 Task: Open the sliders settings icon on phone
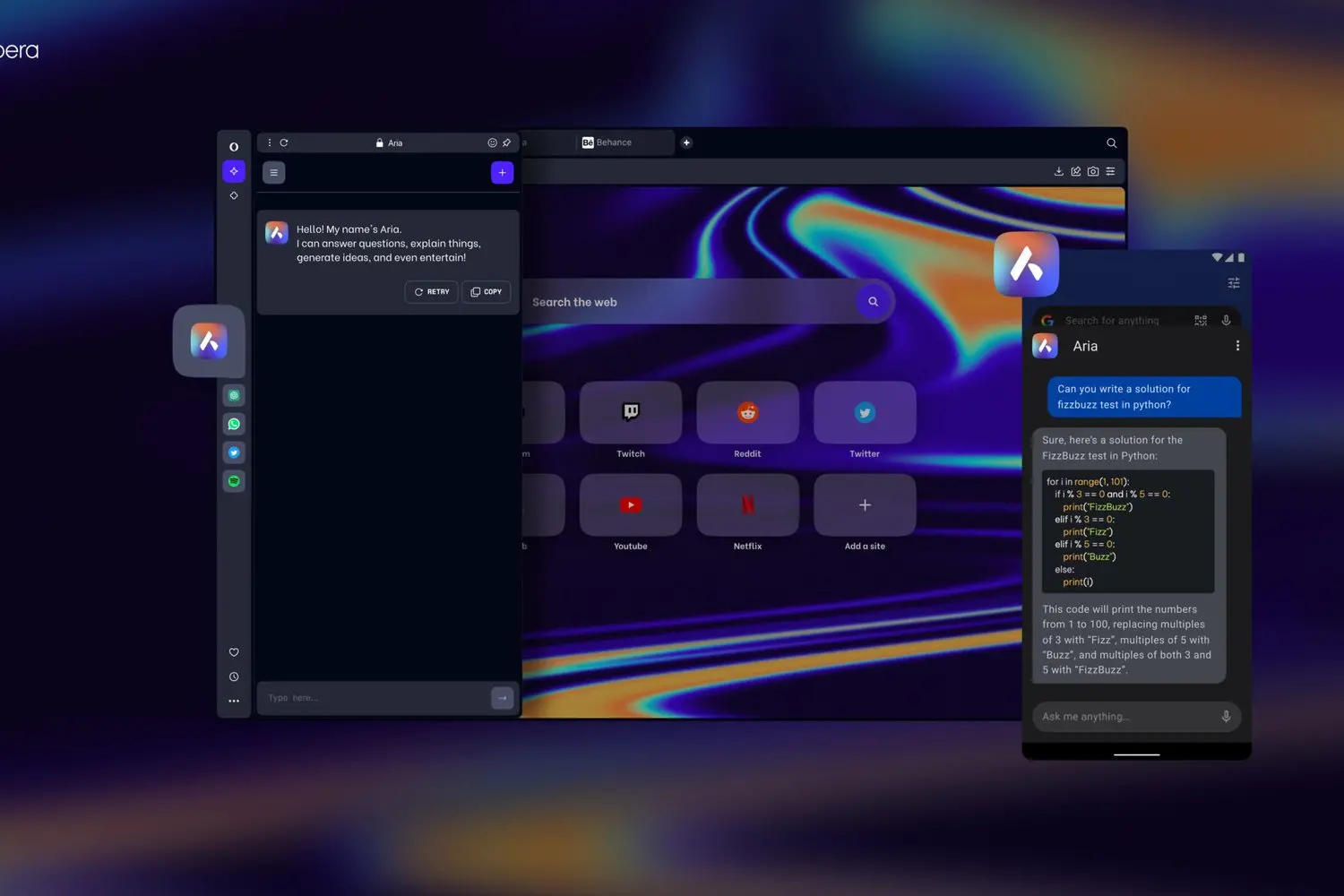[1234, 283]
